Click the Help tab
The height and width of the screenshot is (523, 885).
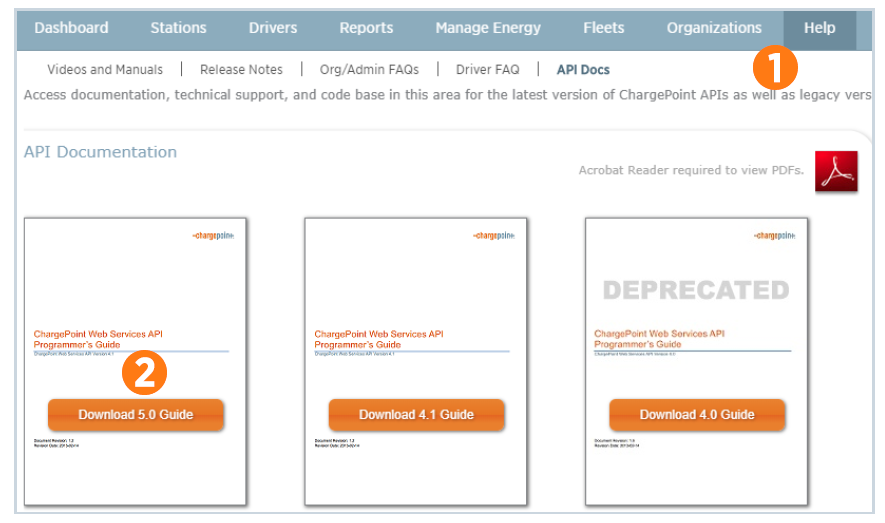(x=819, y=28)
